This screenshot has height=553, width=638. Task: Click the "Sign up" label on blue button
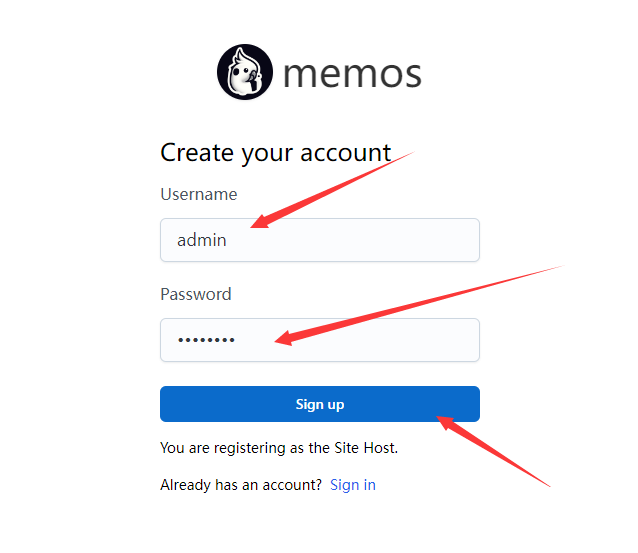[320, 404]
